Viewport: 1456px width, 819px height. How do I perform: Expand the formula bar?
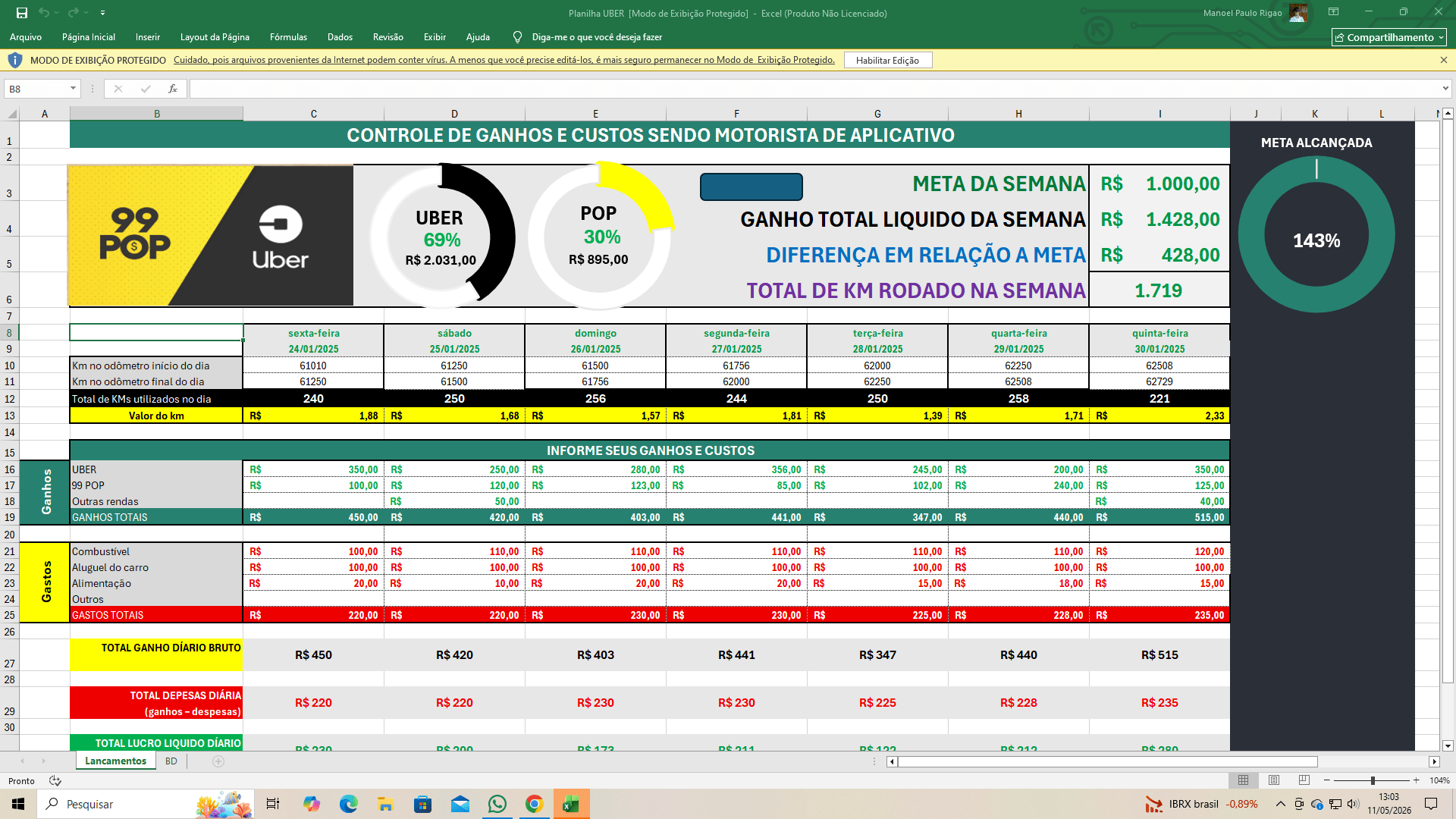point(1445,89)
